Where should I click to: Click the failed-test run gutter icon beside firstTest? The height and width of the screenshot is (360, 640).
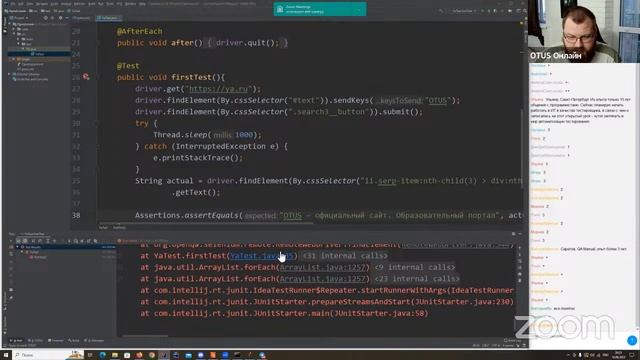(x=86, y=77)
